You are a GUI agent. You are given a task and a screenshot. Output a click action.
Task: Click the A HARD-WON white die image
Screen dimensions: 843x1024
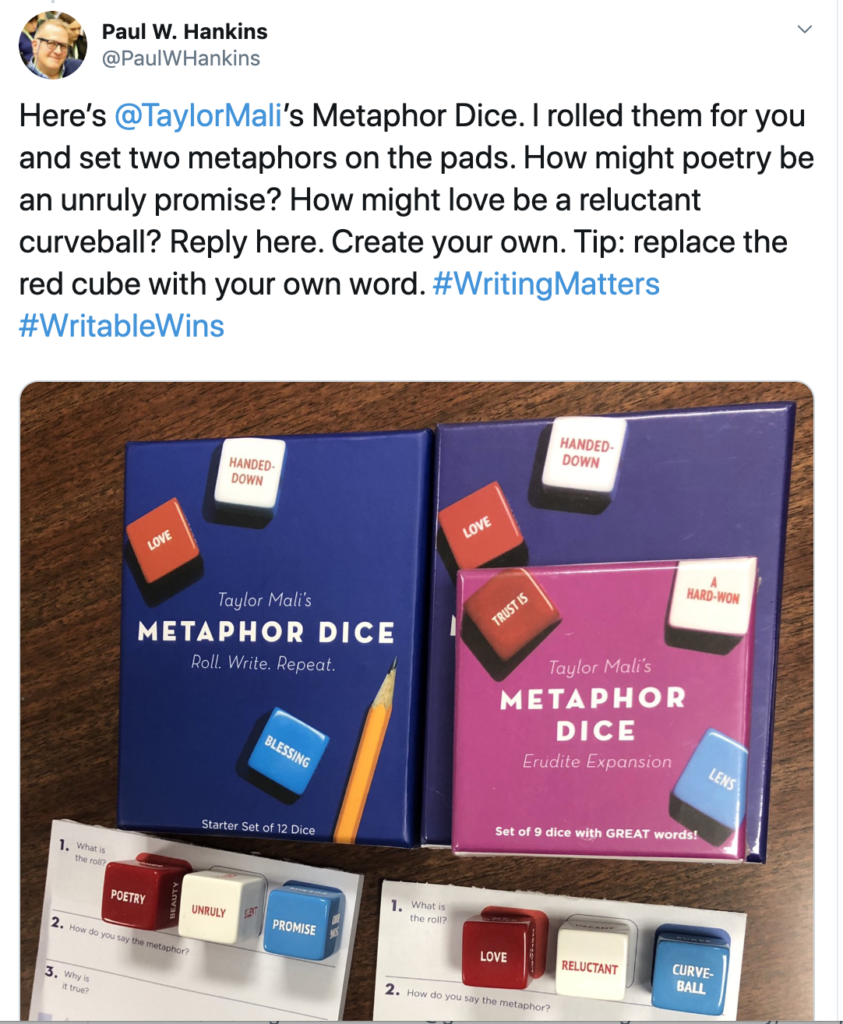[x=710, y=600]
